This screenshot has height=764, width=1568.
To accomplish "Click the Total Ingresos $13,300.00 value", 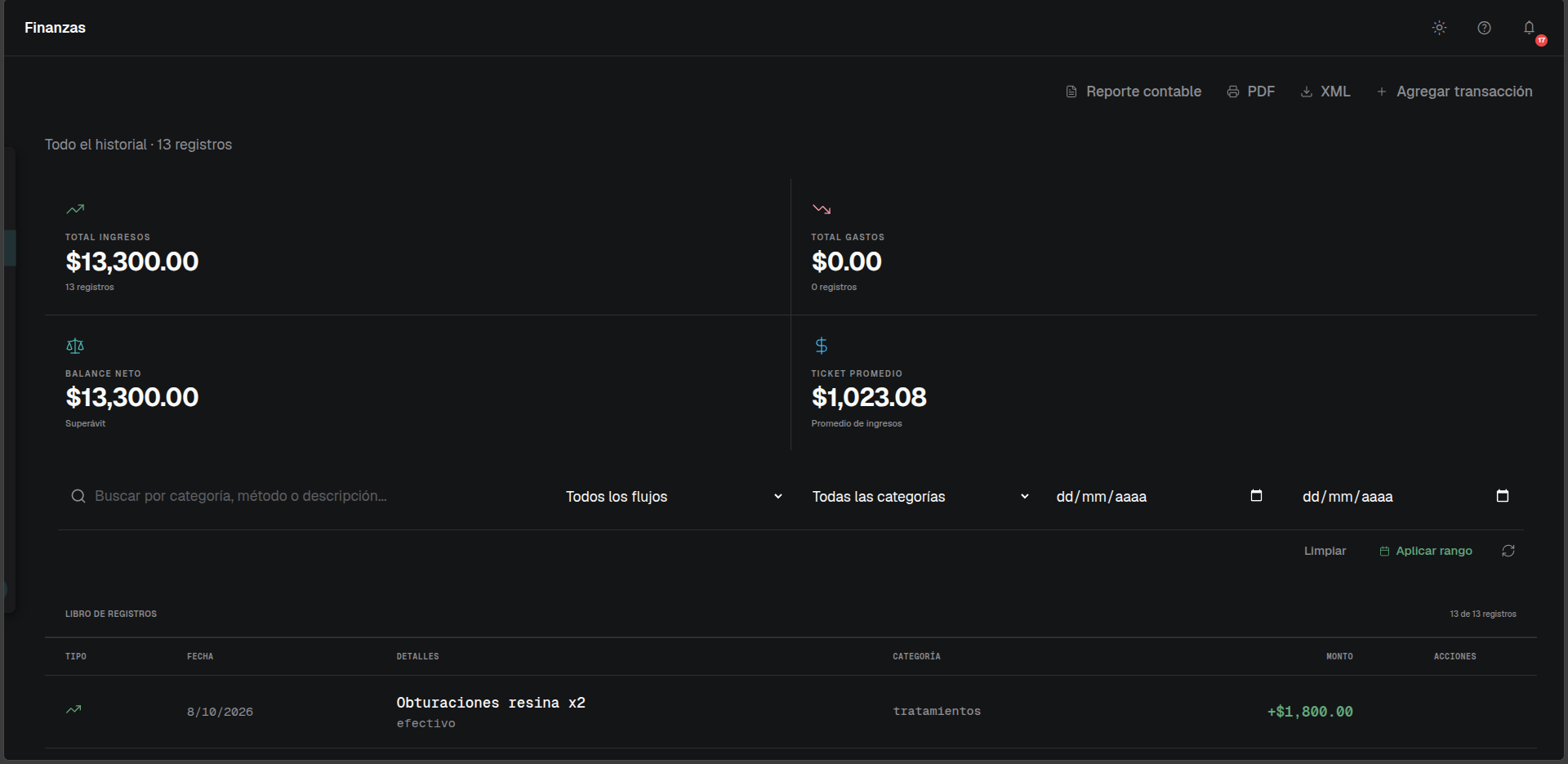I will [x=132, y=261].
